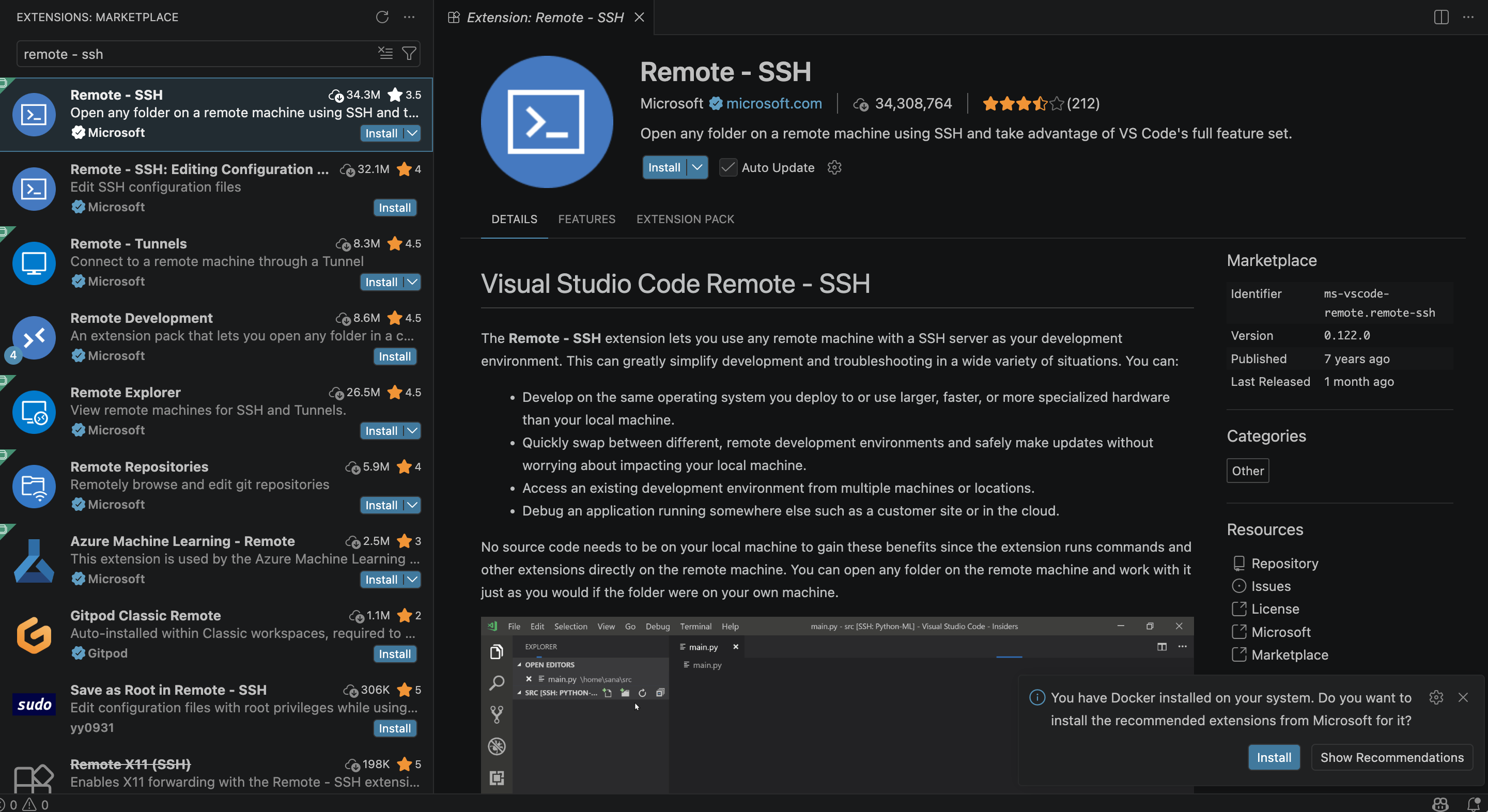Expand Install dropdown for Azure Machine Learning
The height and width of the screenshot is (812, 1488).
[x=412, y=579]
